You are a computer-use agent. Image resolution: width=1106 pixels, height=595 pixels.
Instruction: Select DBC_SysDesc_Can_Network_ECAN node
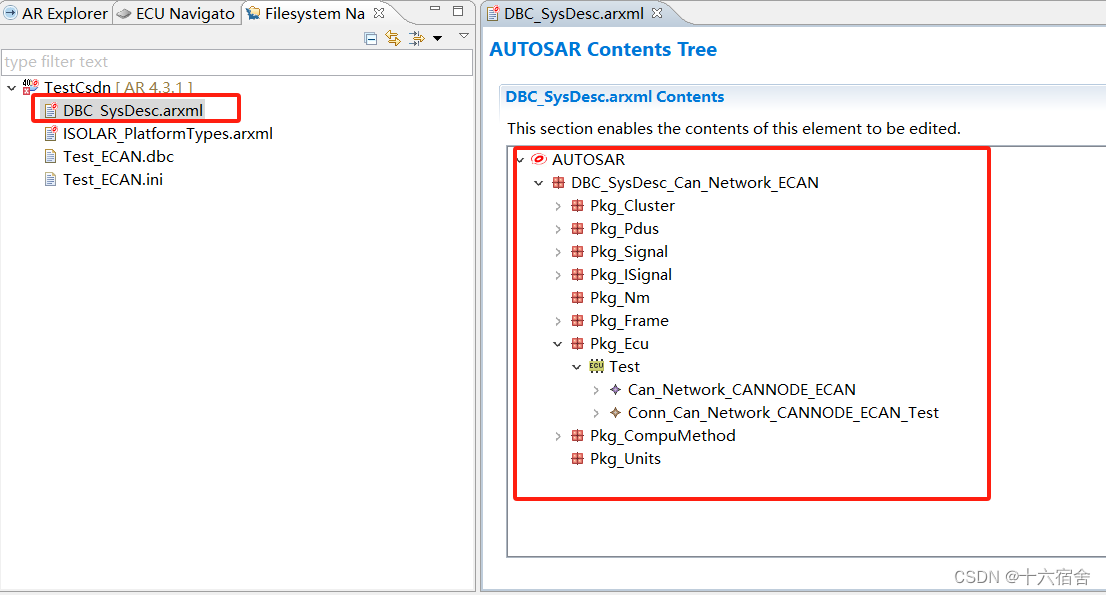(x=694, y=183)
